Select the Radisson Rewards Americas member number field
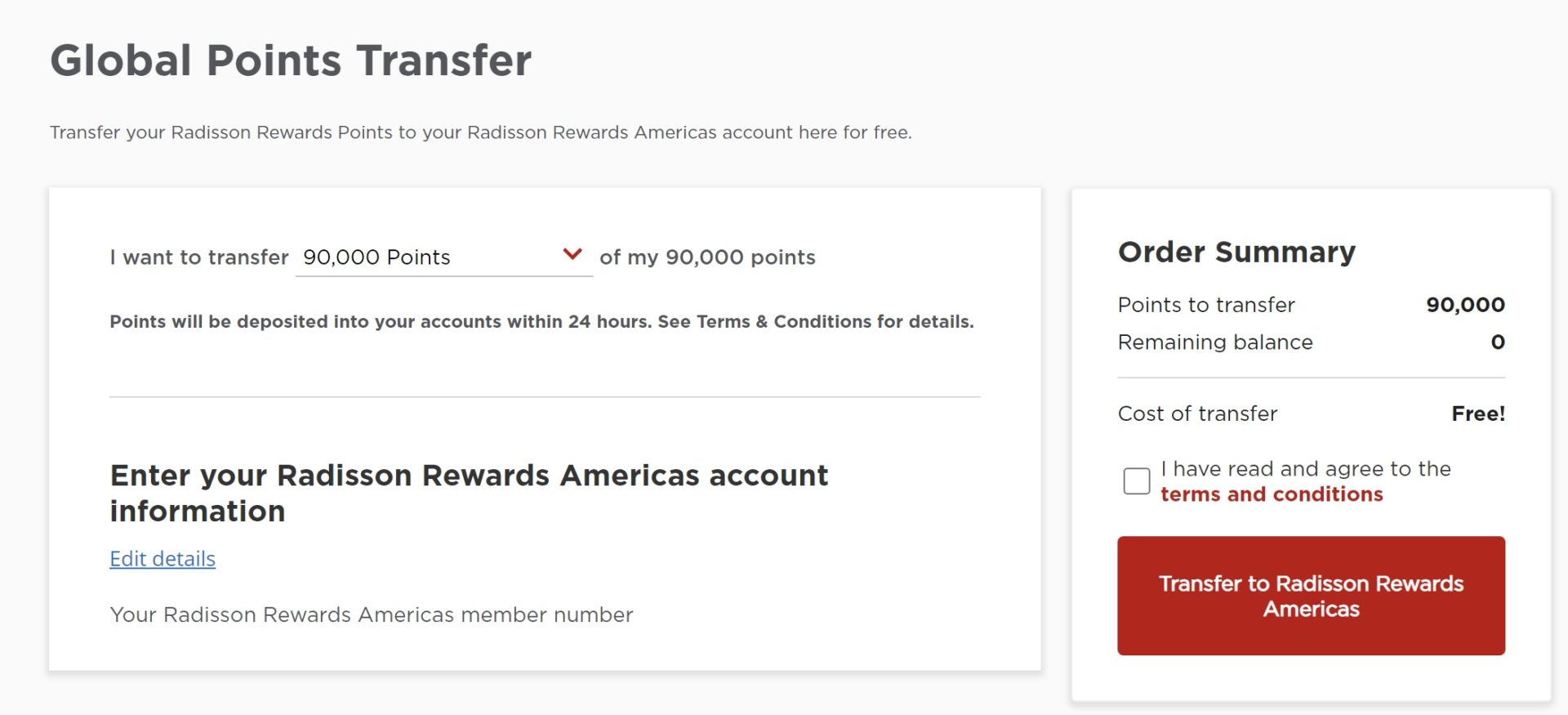Viewport: 1568px width, 715px height. 372,614
